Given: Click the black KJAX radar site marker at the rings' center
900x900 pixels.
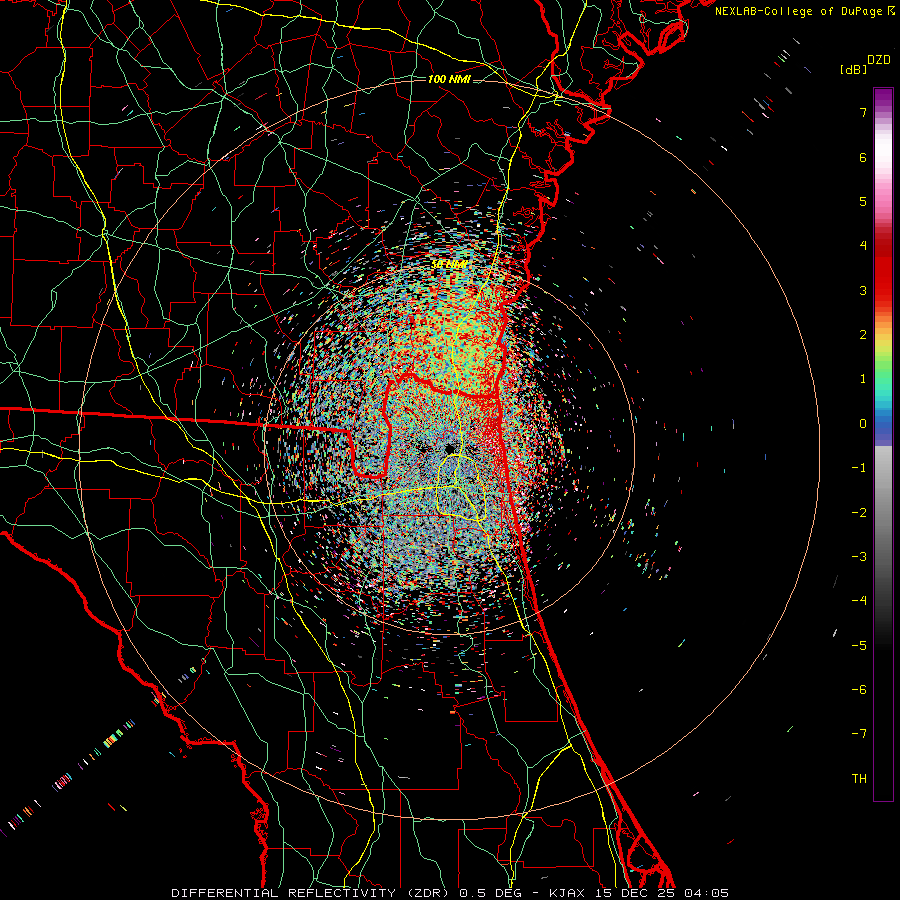Looking at the screenshot, I should point(450,448).
